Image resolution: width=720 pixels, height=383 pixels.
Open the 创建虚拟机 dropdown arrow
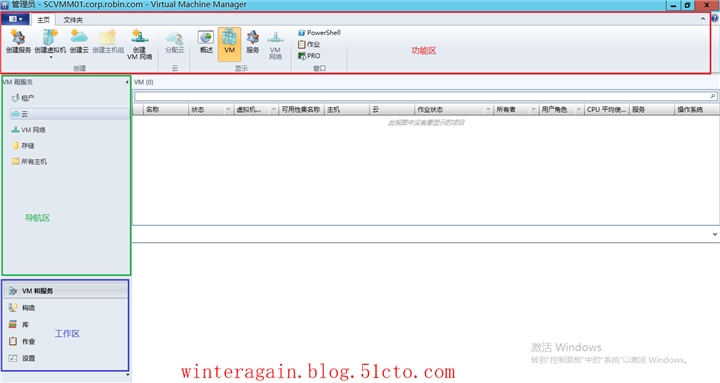click(51, 58)
